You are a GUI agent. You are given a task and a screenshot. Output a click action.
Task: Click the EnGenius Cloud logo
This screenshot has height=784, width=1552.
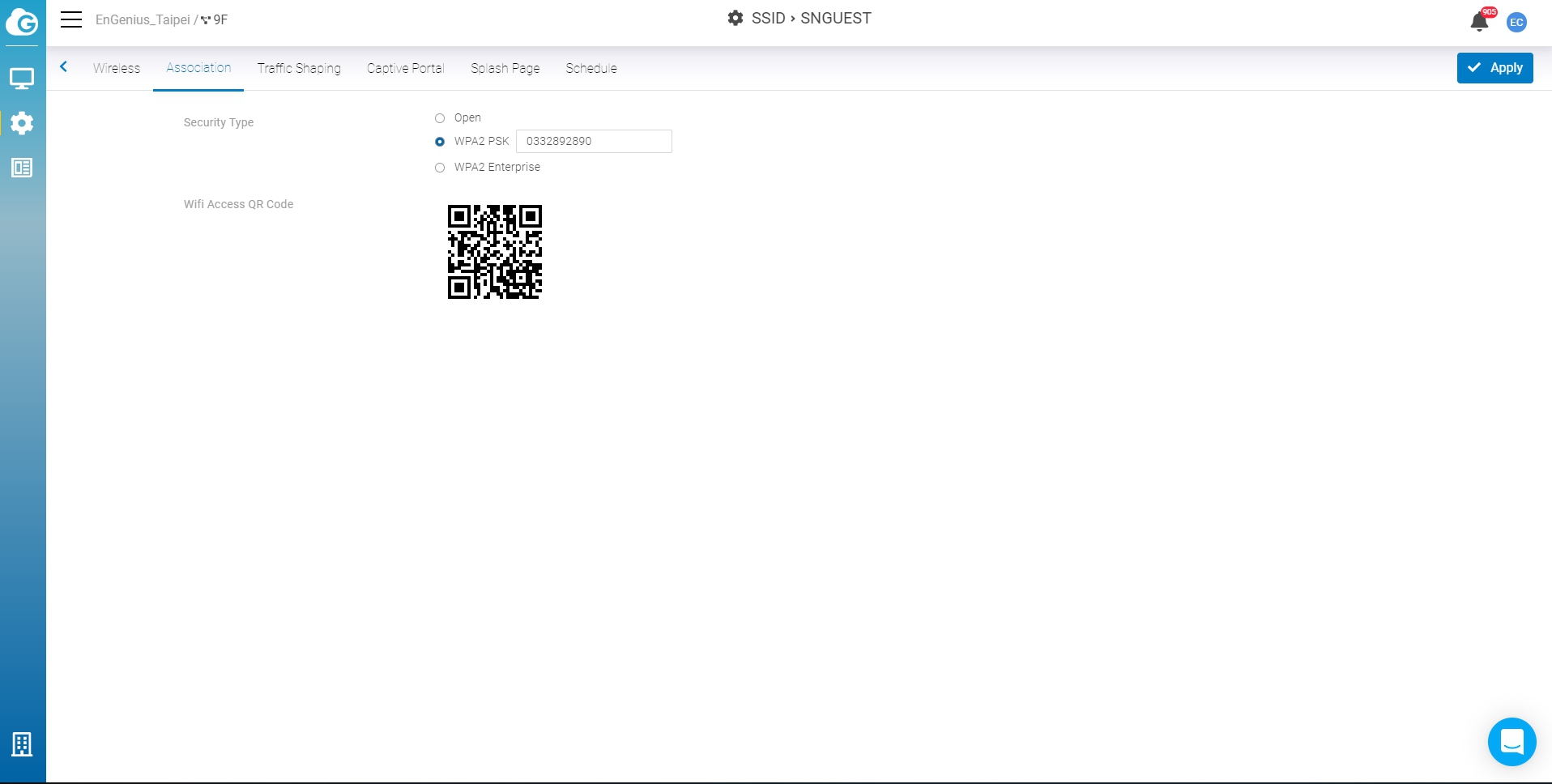pyautogui.click(x=22, y=22)
